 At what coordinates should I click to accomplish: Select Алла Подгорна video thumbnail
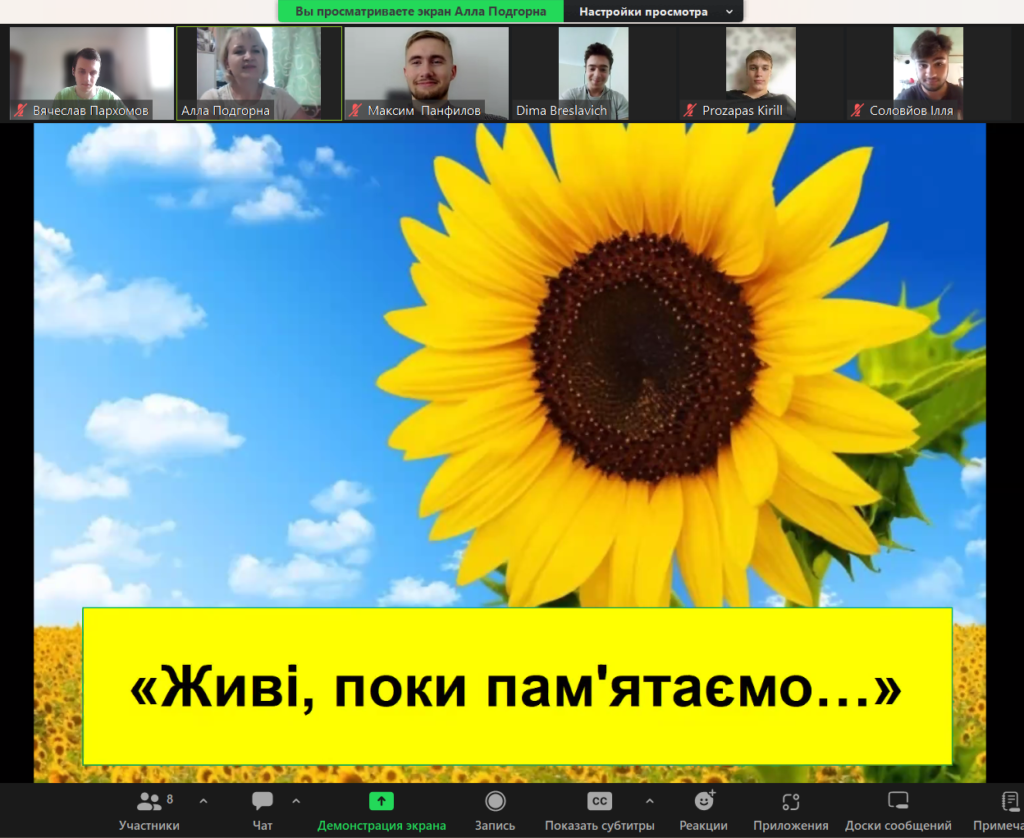259,73
